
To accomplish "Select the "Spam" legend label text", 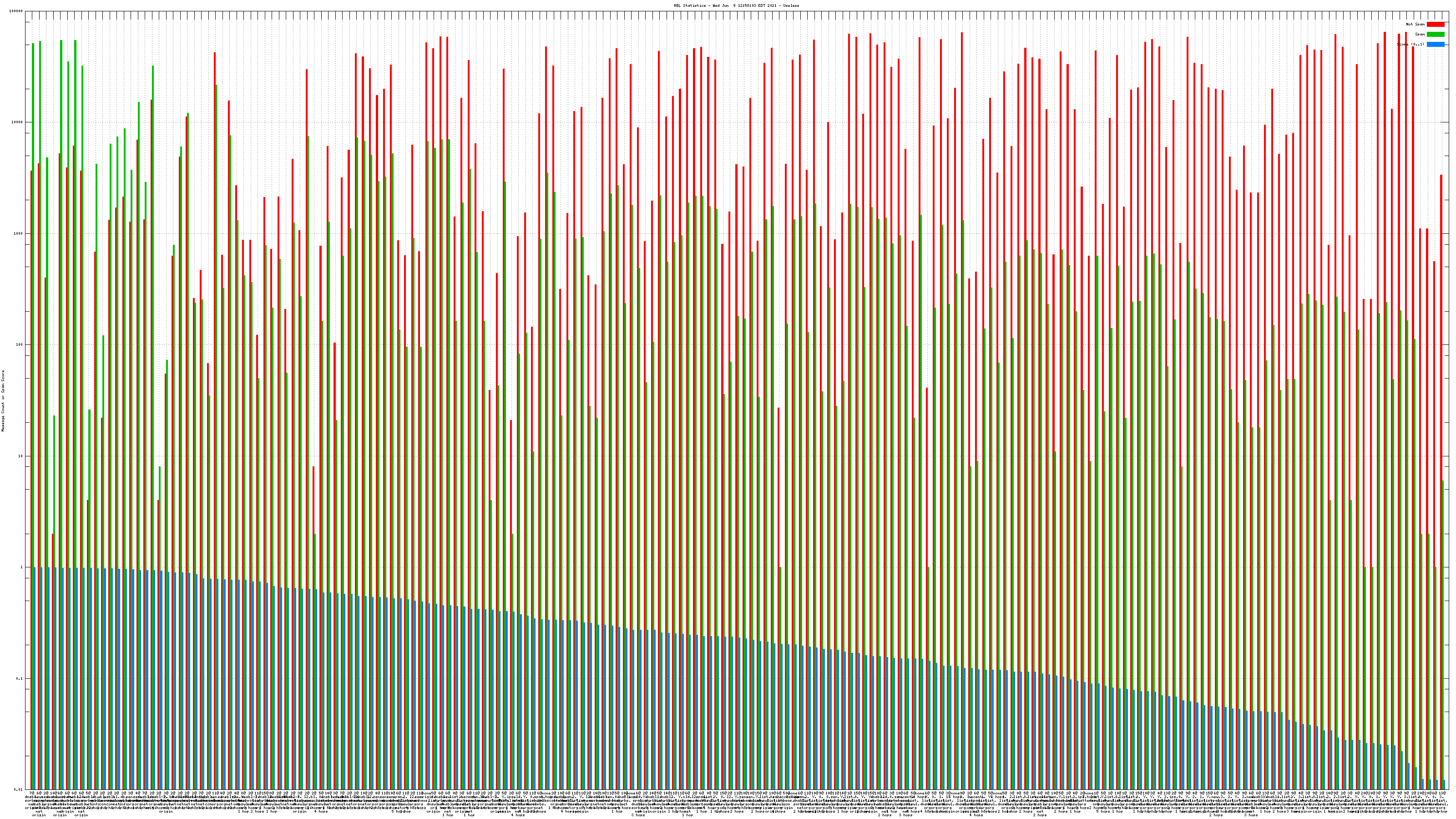I will pos(1420,35).
